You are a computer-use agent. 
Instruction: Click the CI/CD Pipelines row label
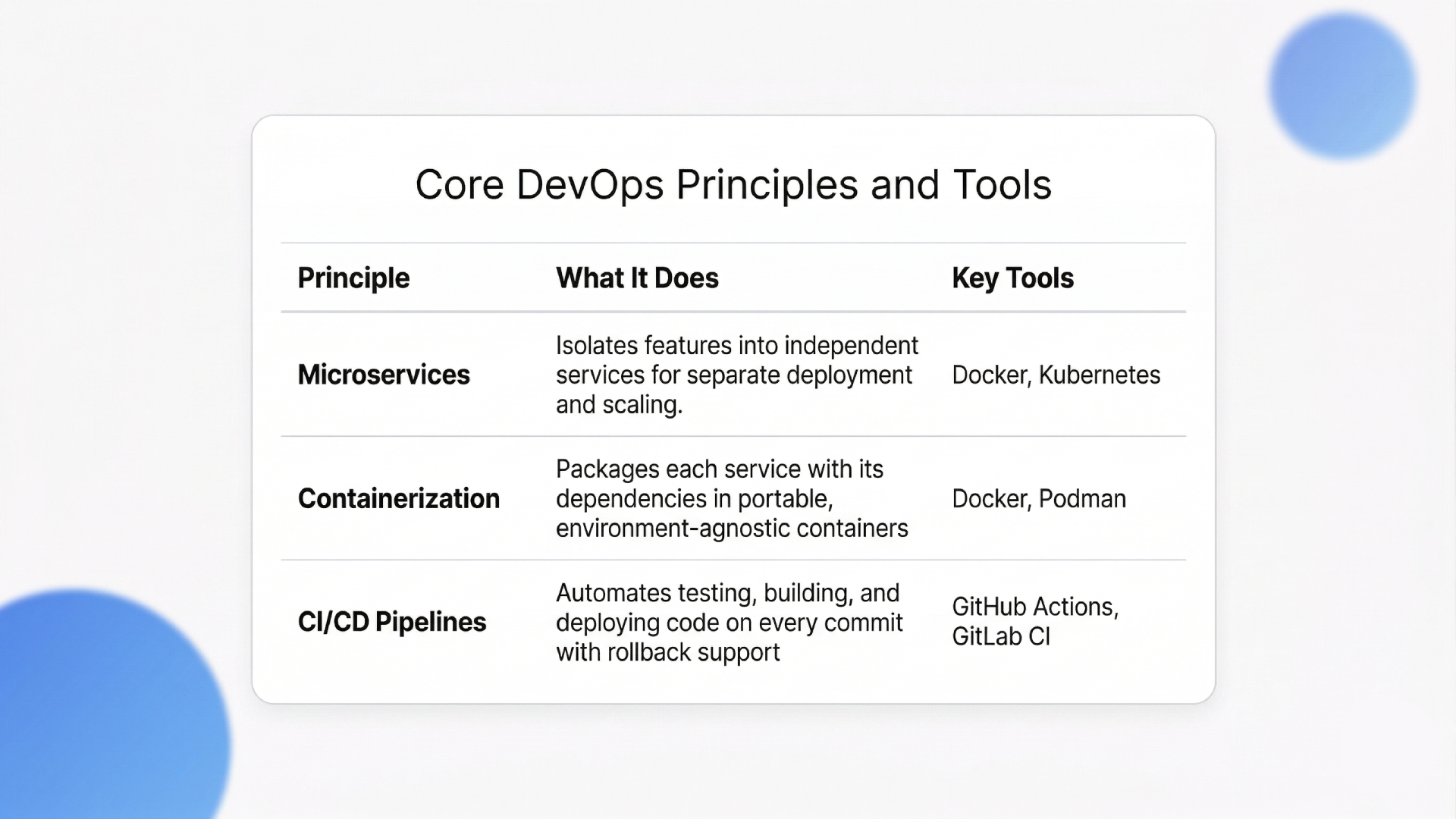[x=391, y=622]
